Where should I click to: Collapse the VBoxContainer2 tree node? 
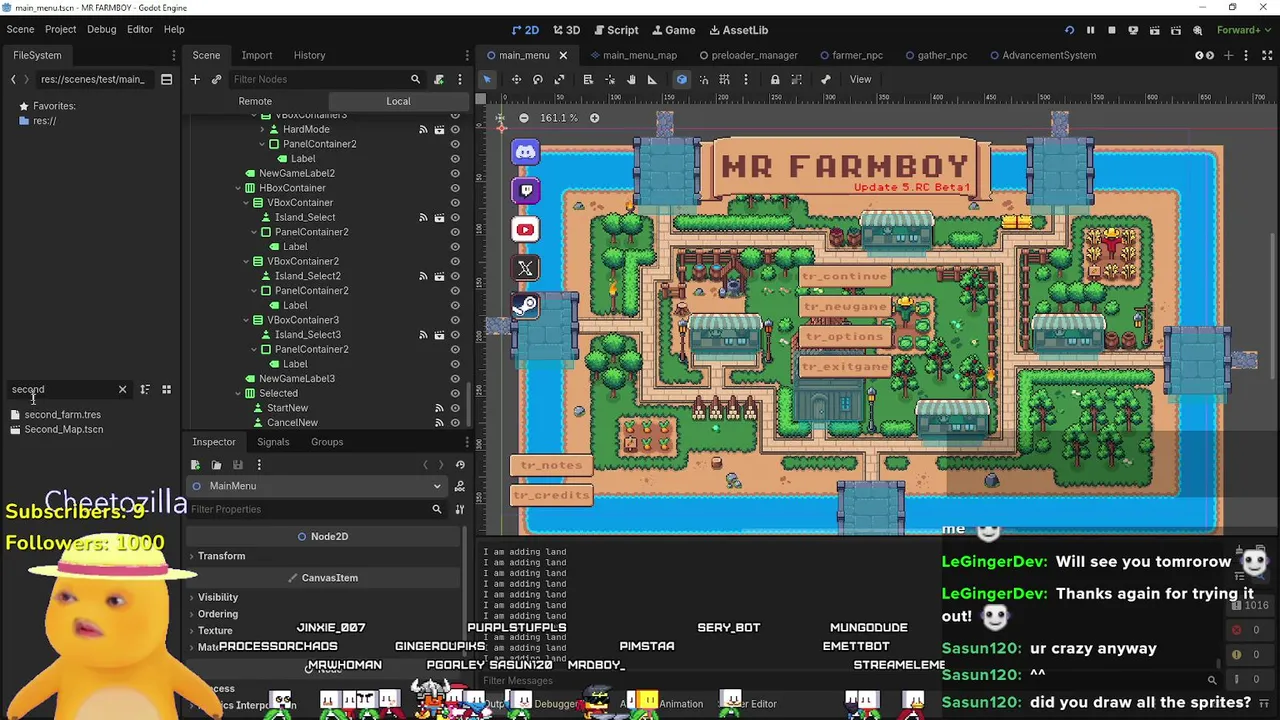click(246, 261)
